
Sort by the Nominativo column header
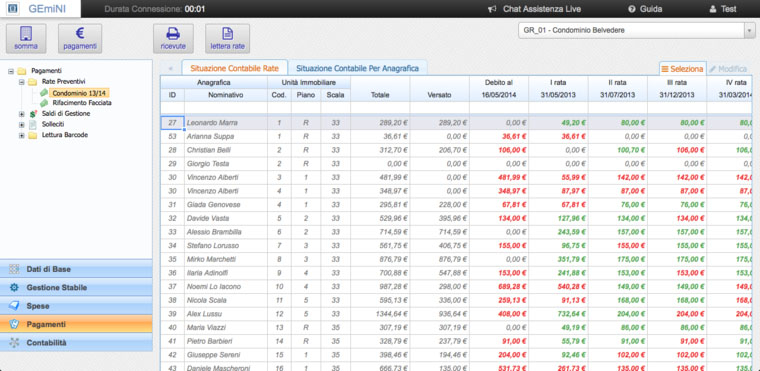225,95
